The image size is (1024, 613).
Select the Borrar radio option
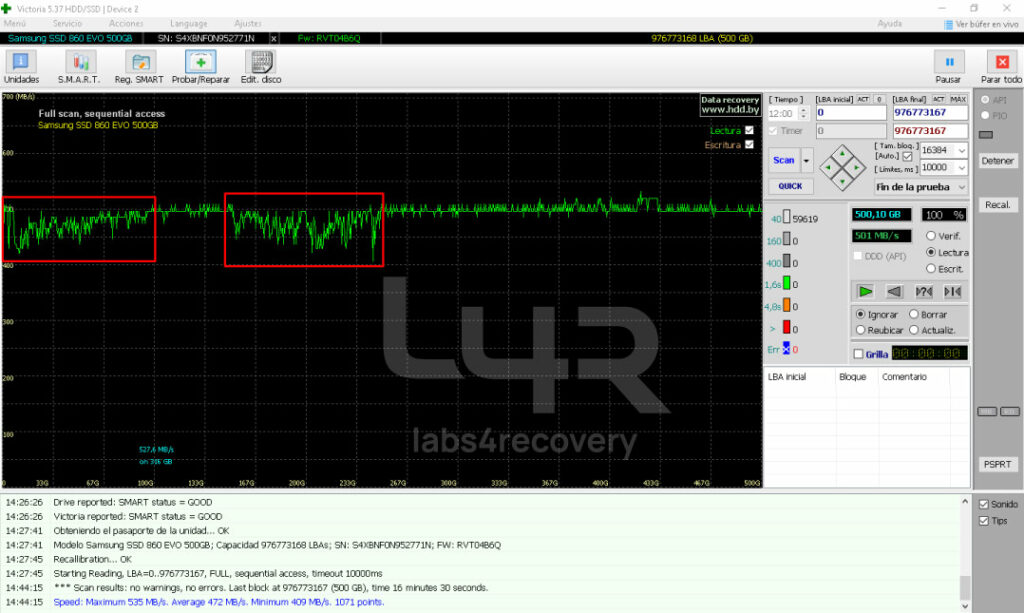(x=914, y=314)
